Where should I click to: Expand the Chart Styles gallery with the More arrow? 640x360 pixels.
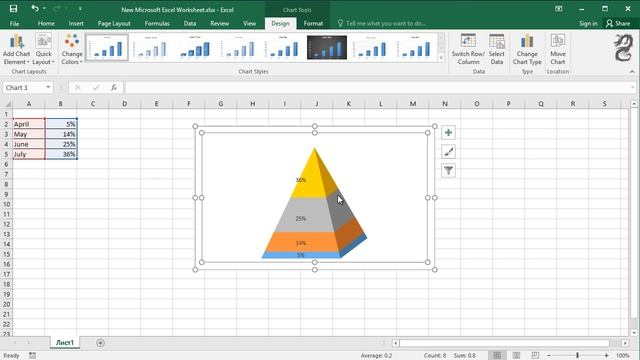(441, 58)
